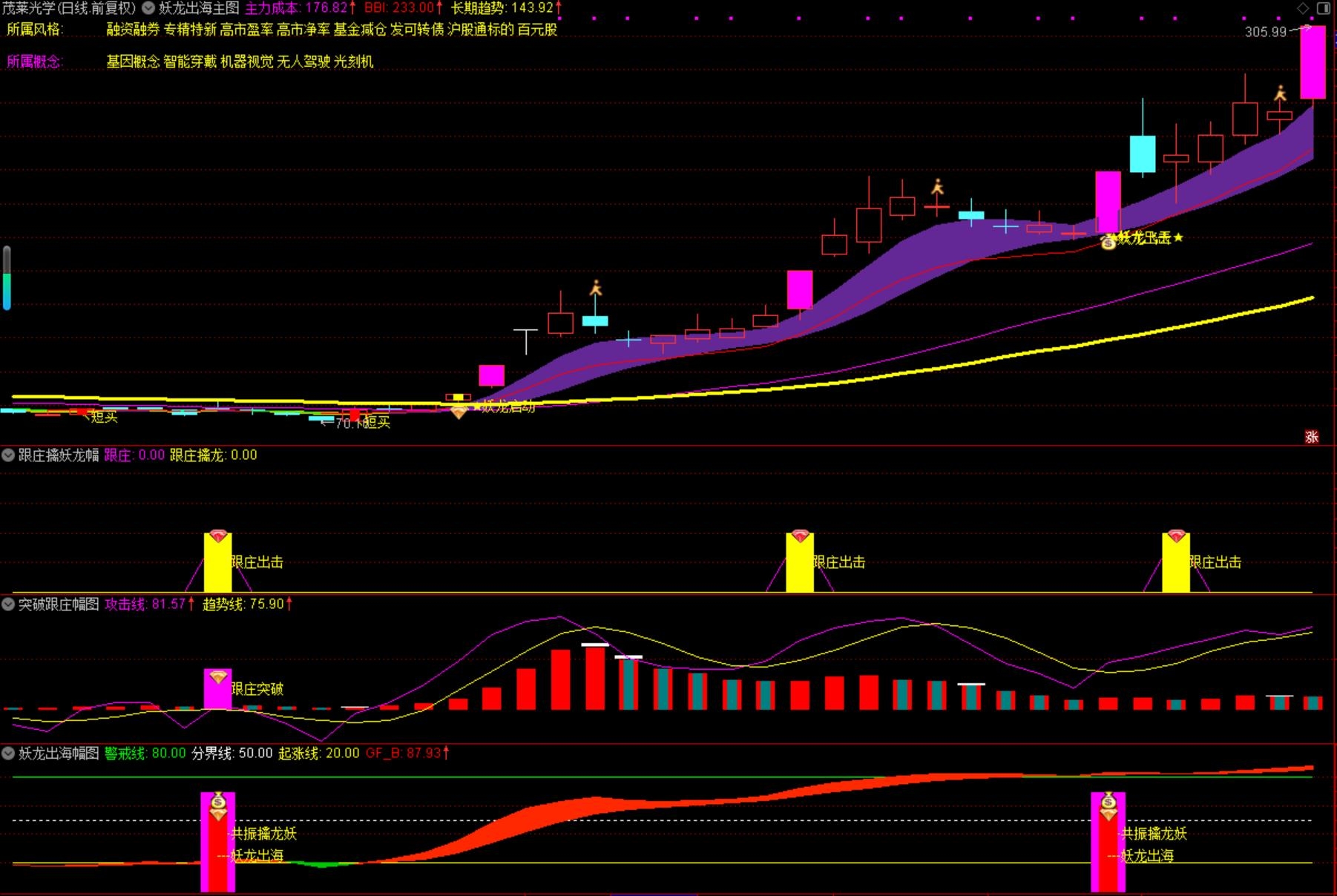Click the 光刻机 concept tag

pyautogui.click(x=353, y=62)
